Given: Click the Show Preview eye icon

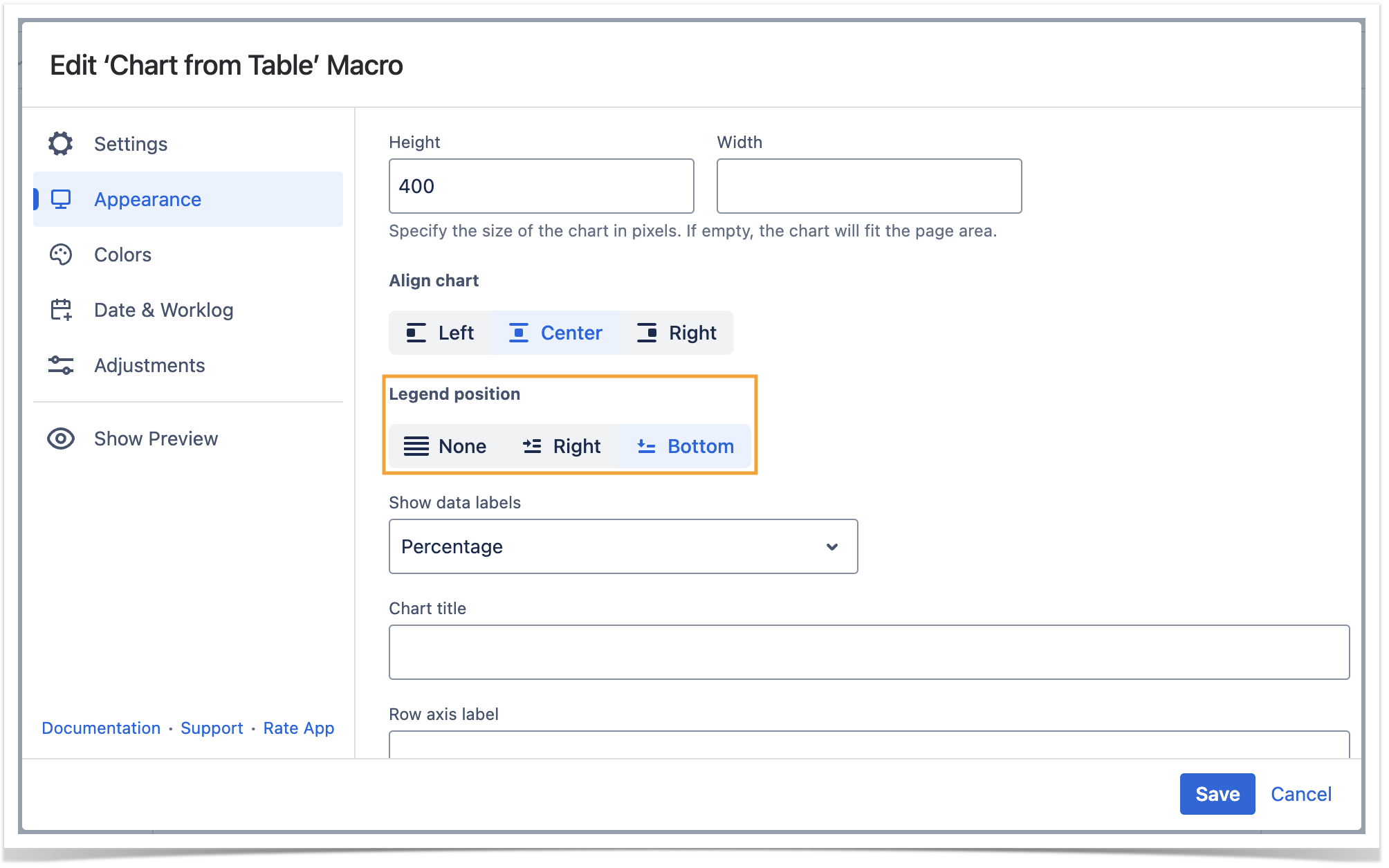Looking at the screenshot, I should [x=61, y=438].
